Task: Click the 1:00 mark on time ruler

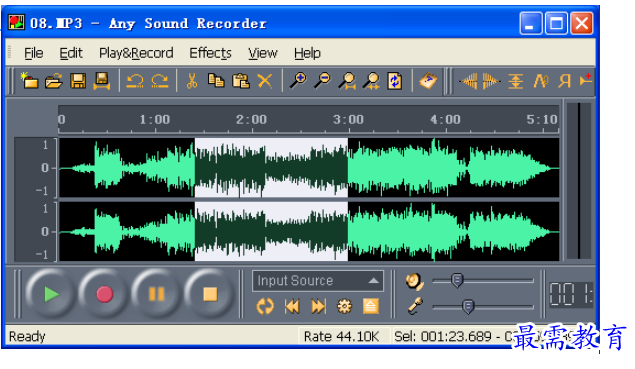Action: pos(155,119)
